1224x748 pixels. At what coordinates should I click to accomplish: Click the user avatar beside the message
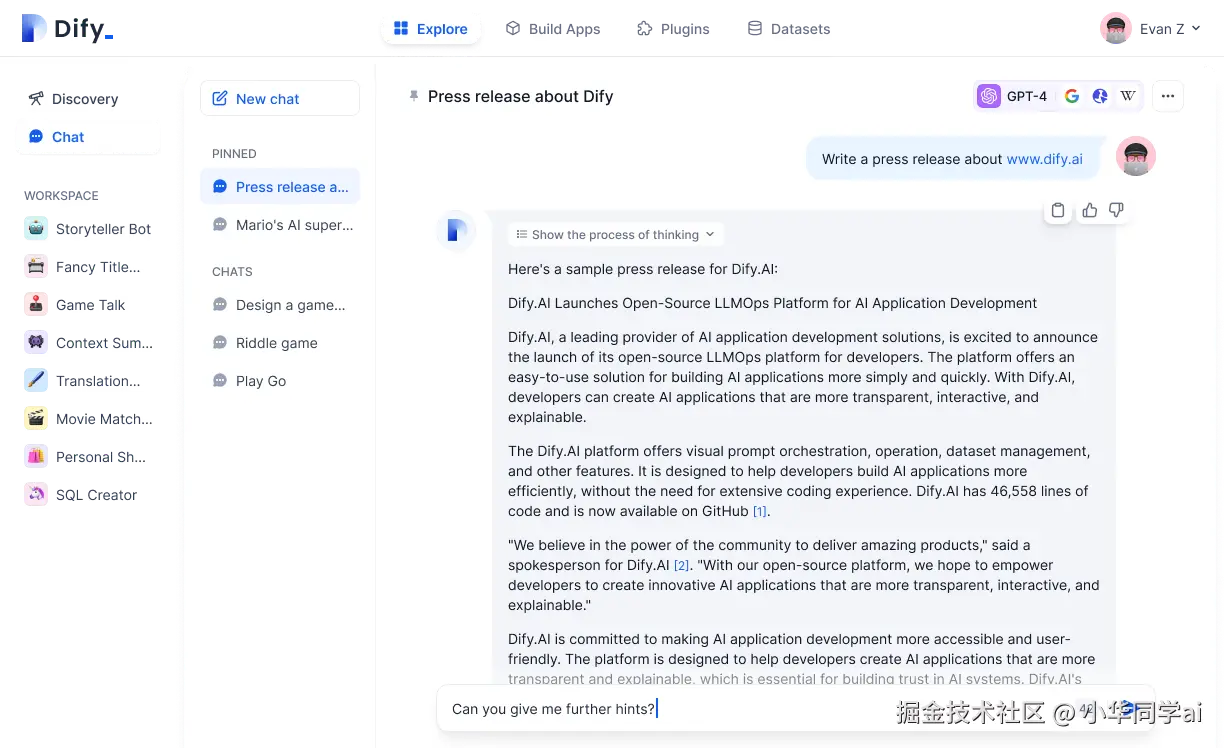click(x=1136, y=157)
